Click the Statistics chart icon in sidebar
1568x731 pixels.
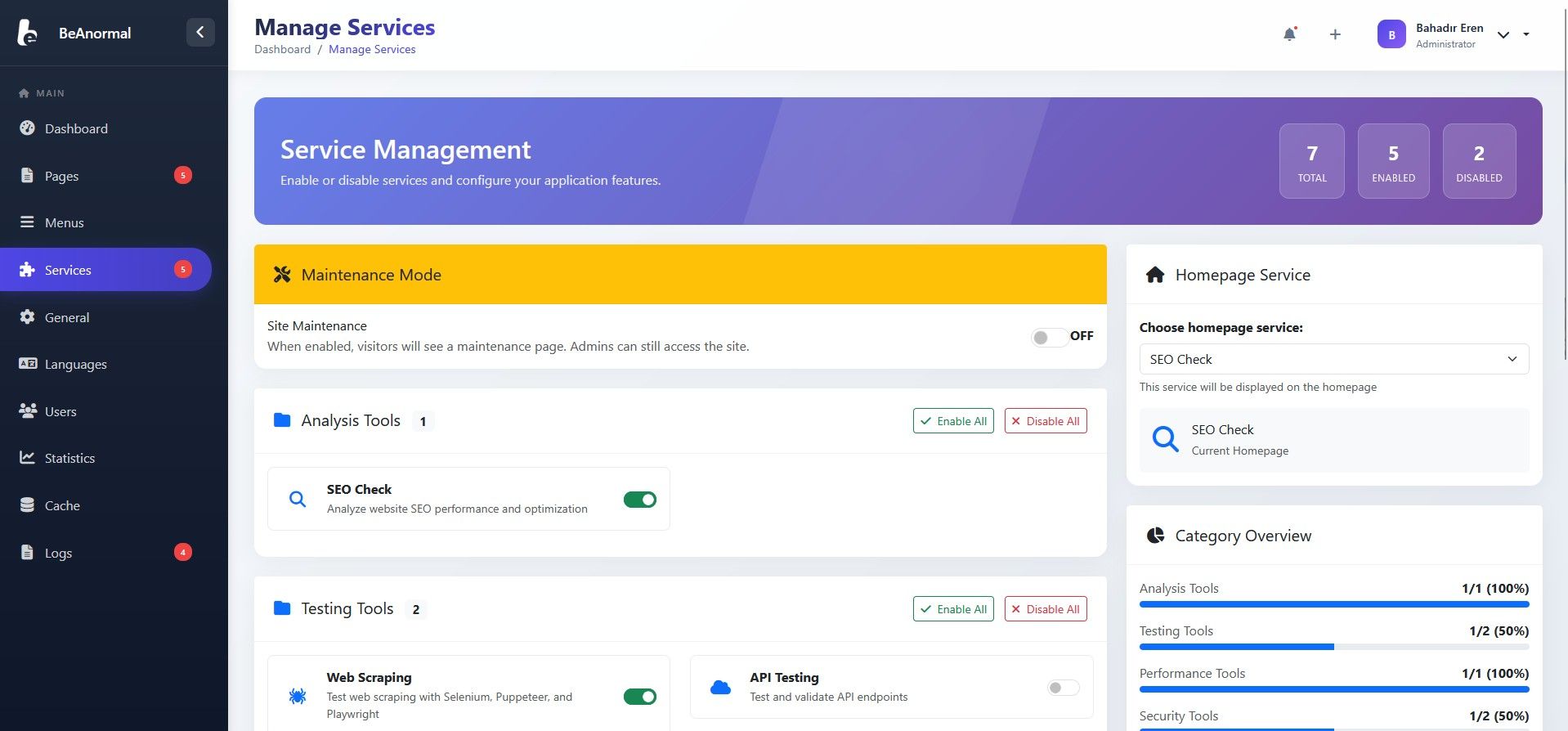(27, 458)
